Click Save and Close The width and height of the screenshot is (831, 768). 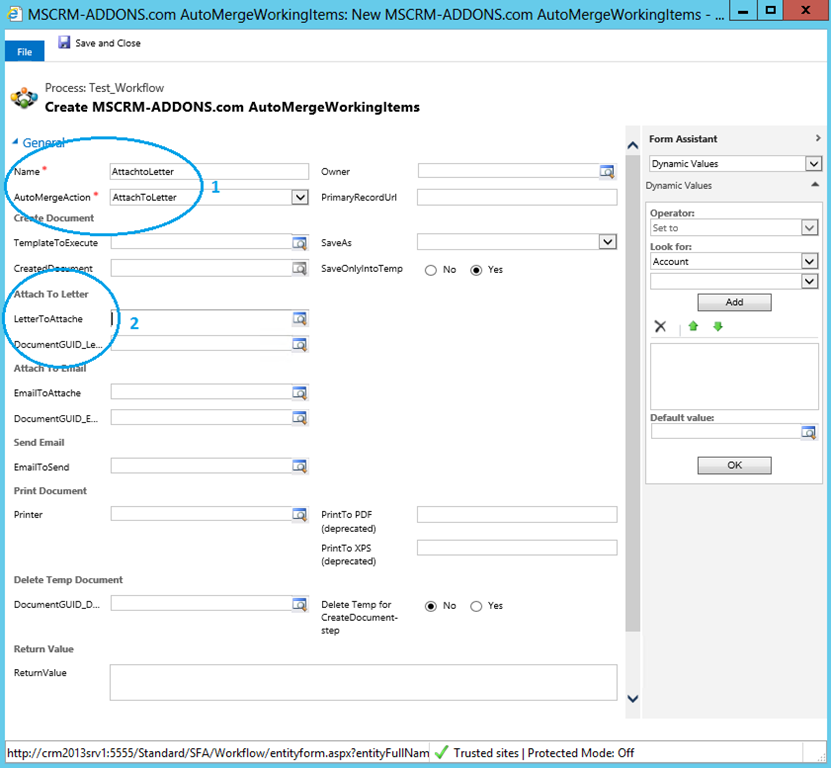coord(100,43)
